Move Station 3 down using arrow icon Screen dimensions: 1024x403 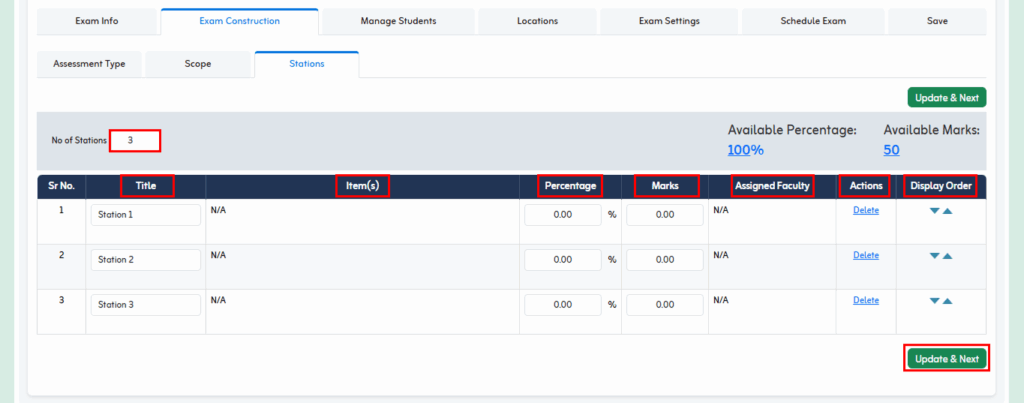[935, 301]
